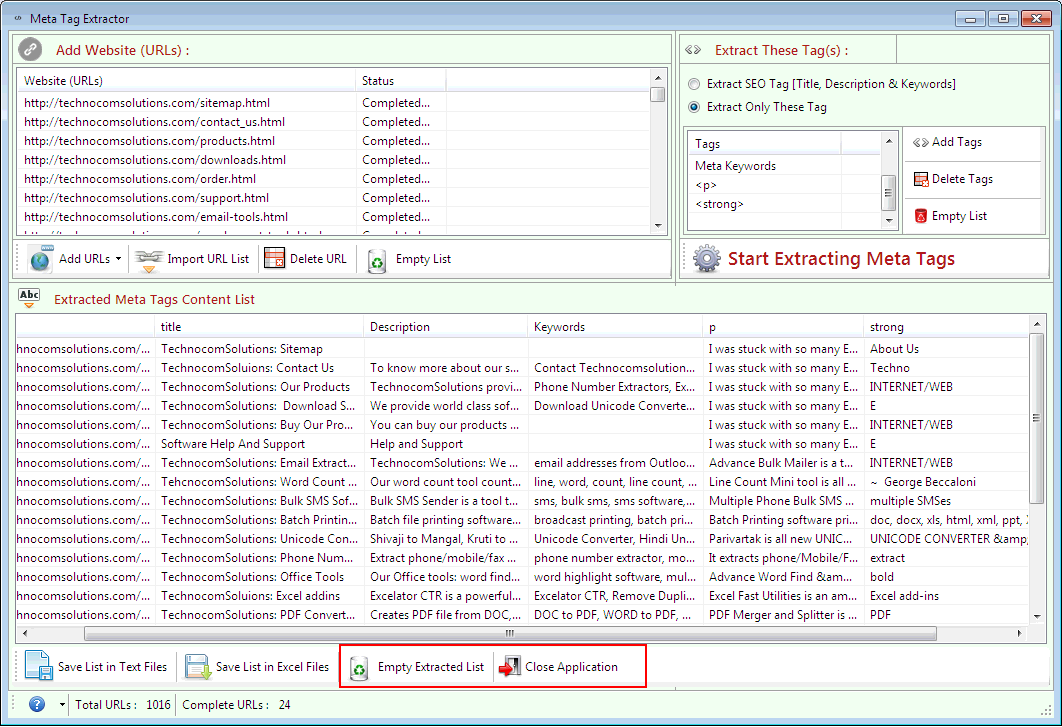
Task: Select the order.html URL row
Action: tap(333, 179)
